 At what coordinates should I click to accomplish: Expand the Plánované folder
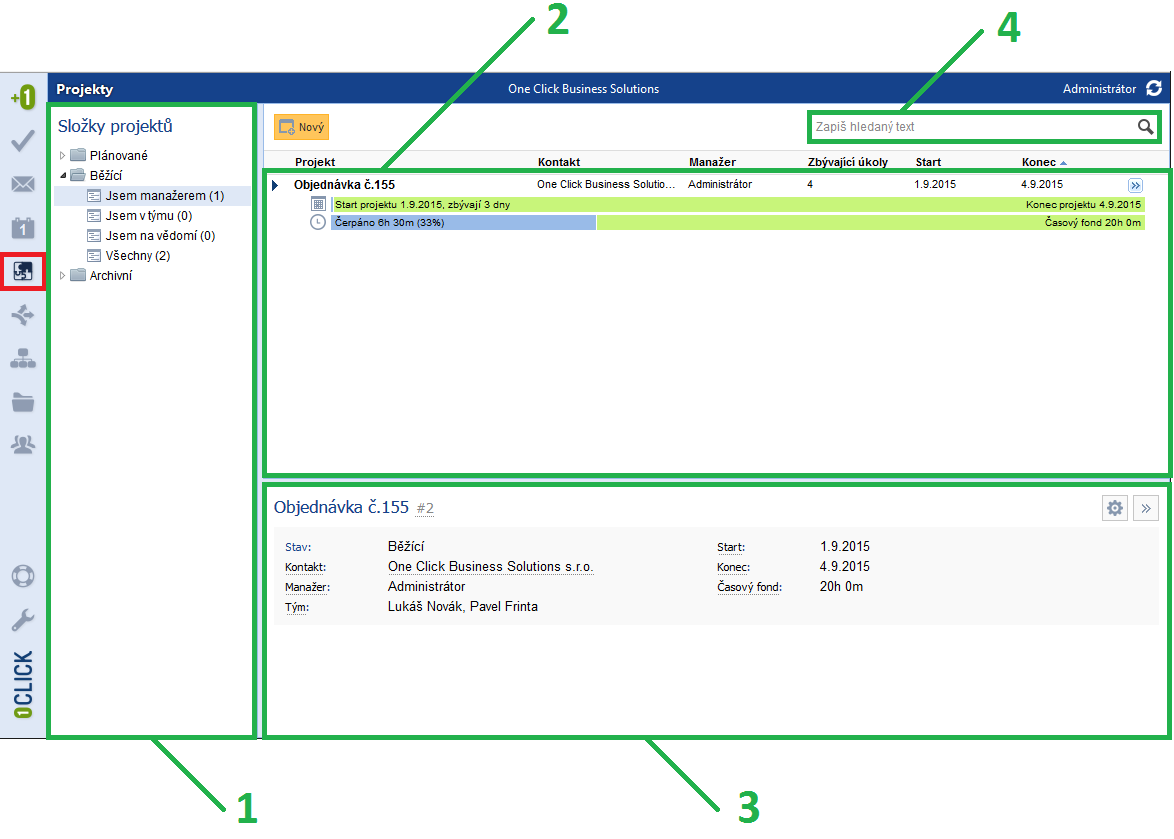click(x=63, y=156)
